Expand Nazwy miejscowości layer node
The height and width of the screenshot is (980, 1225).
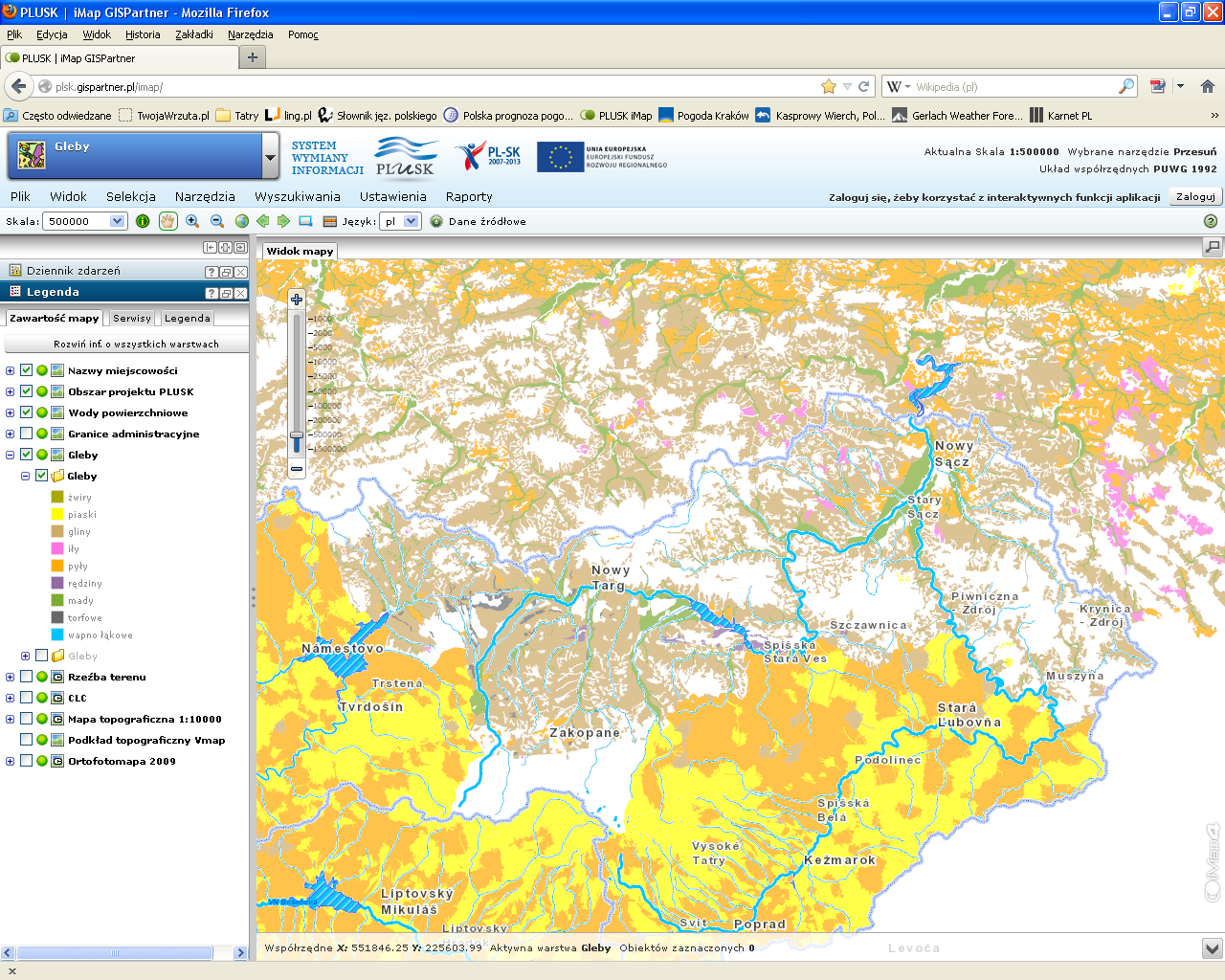point(11,370)
